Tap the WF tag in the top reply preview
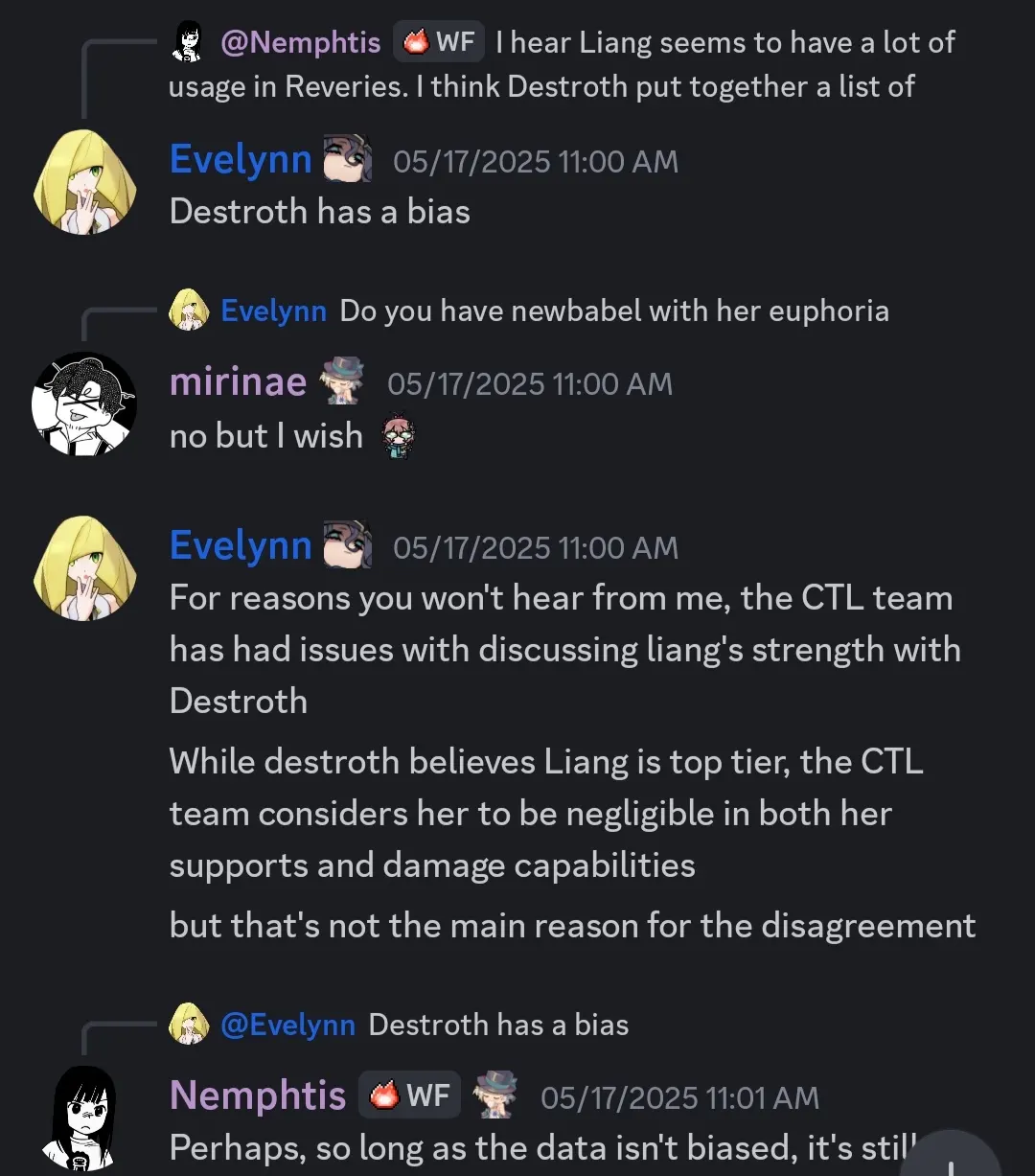 [442, 42]
